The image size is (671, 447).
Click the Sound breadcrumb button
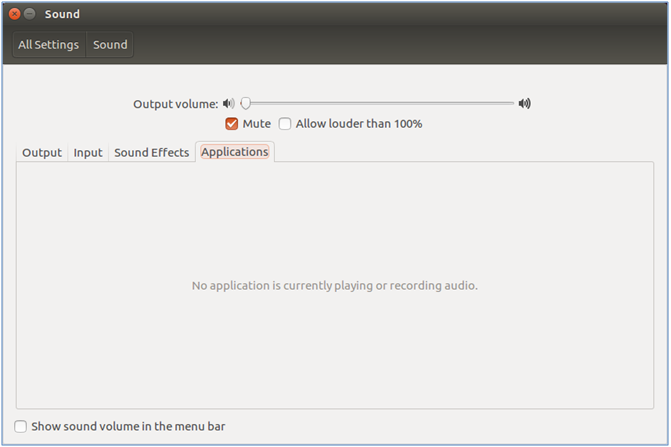[110, 44]
